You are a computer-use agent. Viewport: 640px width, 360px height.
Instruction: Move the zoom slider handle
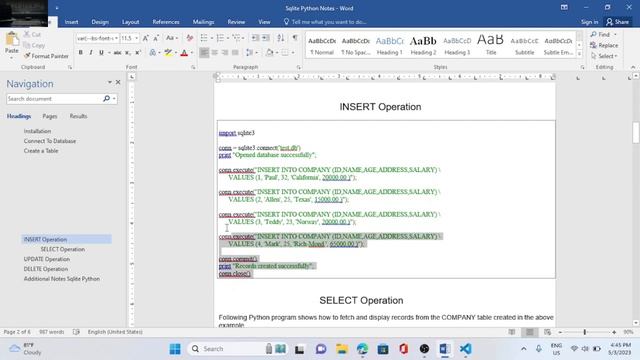[x=584, y=332]
